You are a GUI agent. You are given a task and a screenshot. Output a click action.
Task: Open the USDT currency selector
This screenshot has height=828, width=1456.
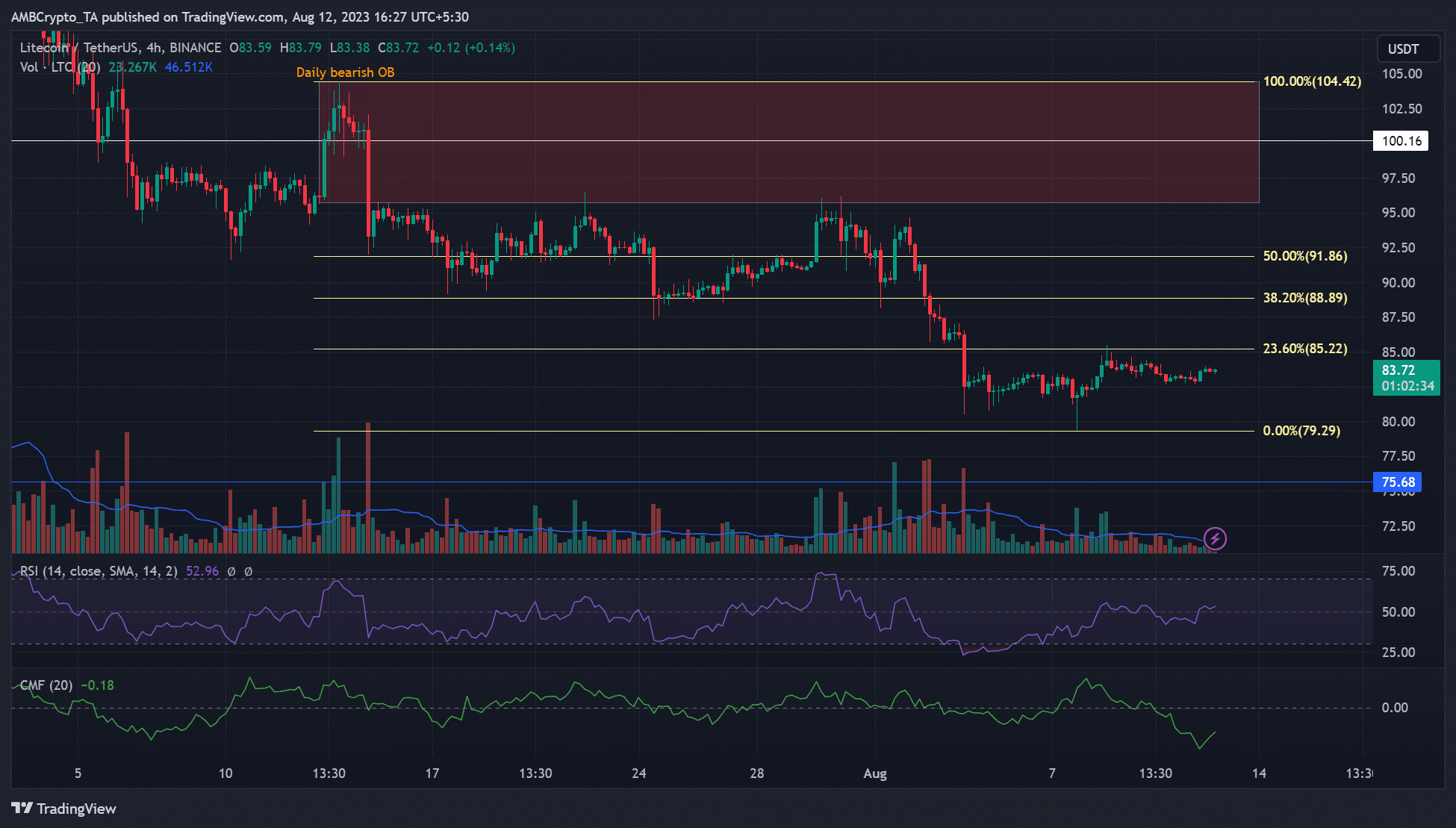pos(1403,49)
